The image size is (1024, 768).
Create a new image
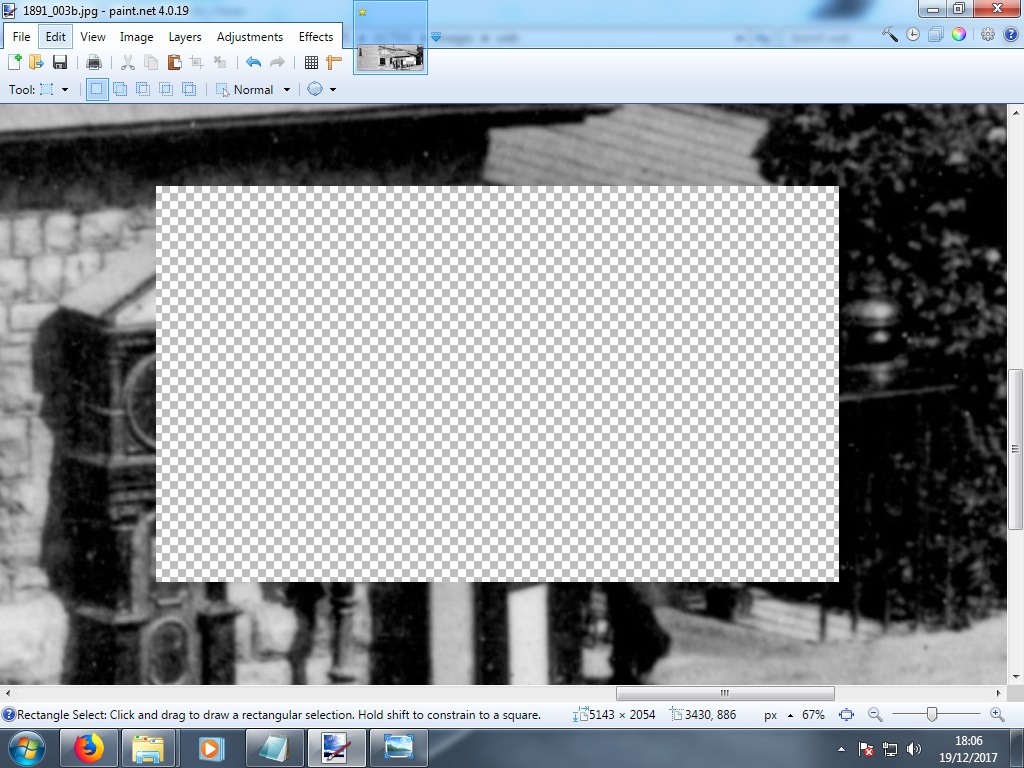(14, 61)
